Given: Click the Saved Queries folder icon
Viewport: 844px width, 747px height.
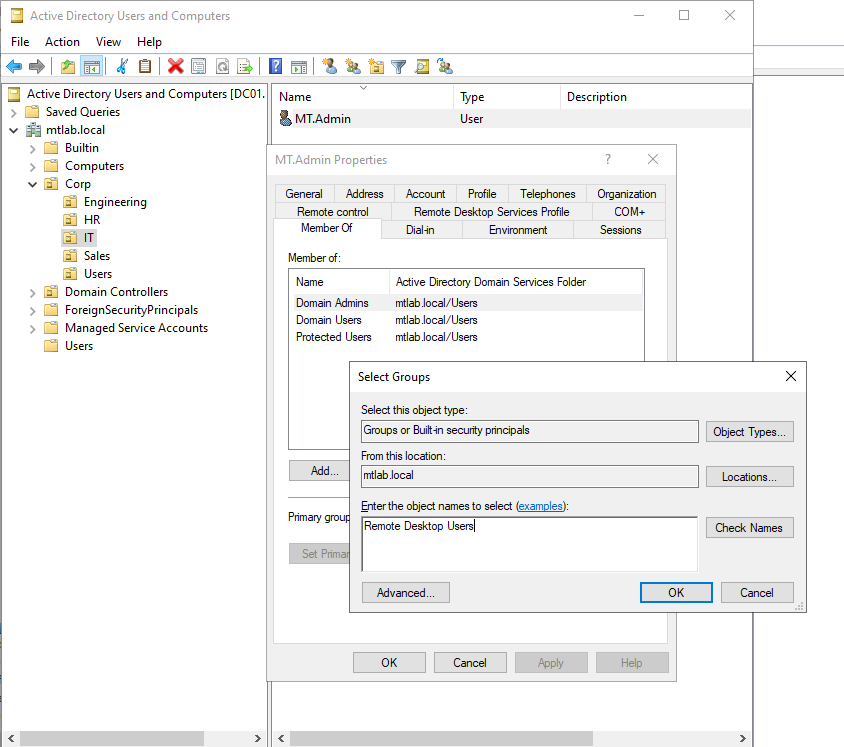Looking at the screenshot, I should (x=32, y=111).
